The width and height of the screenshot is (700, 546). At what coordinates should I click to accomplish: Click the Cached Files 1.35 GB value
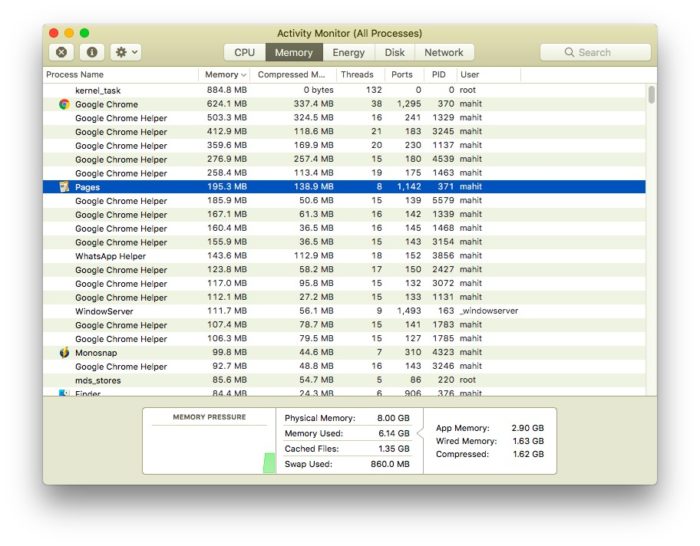pos(394,449)
